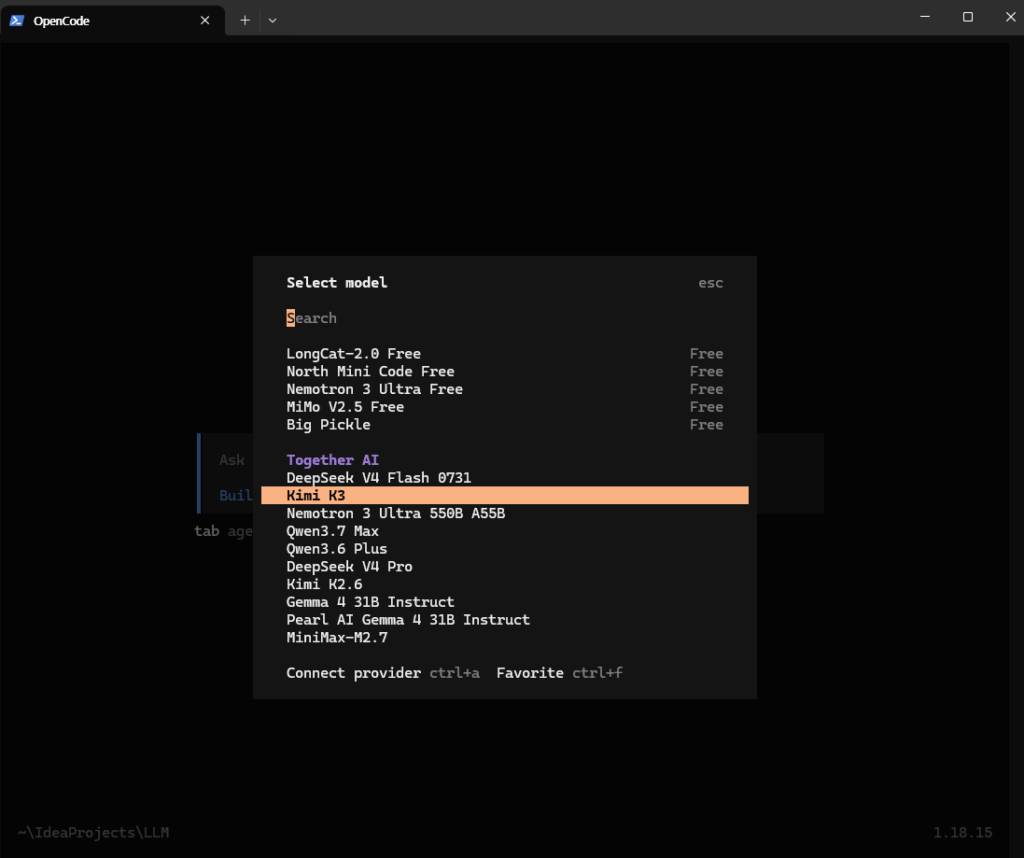Click Favorite option
1024x858 pixels.
pyautogui.click(x=559, y=673)
